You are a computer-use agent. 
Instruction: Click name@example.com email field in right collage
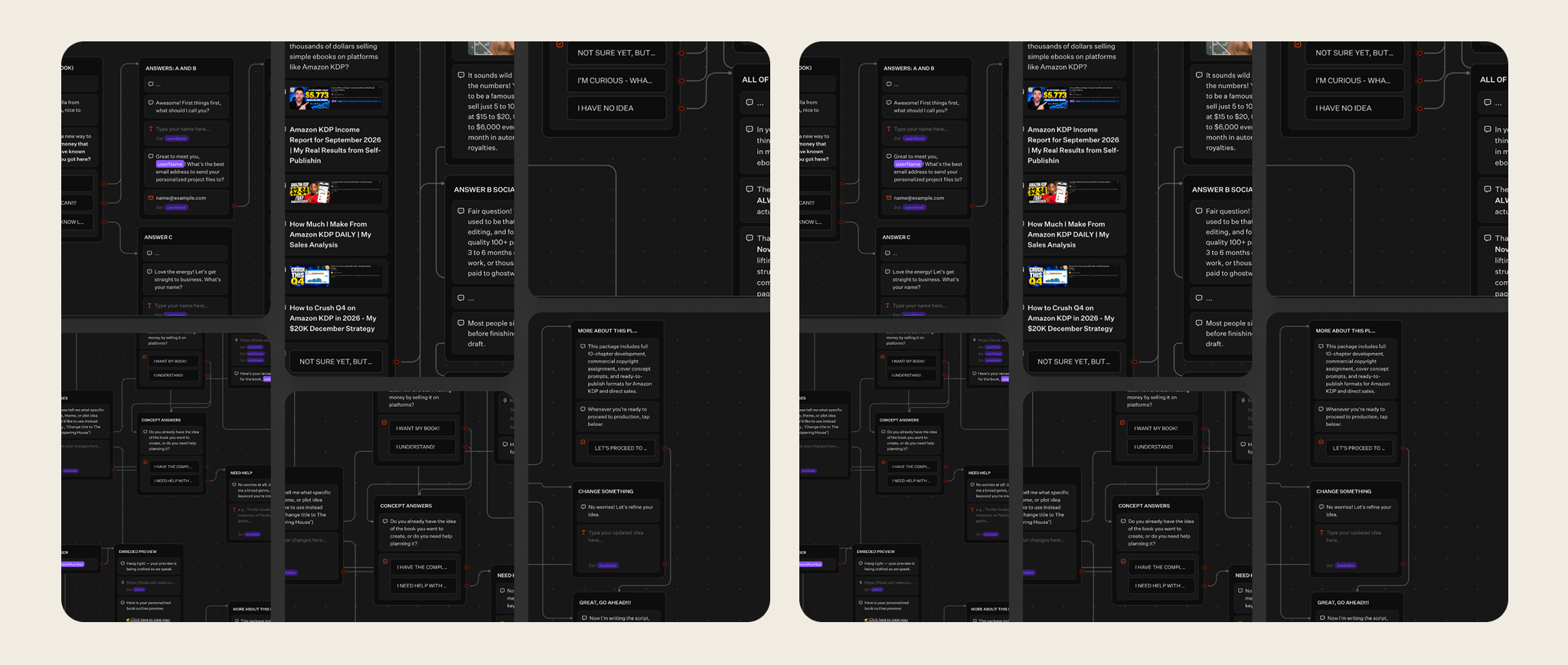pos(925,201)
